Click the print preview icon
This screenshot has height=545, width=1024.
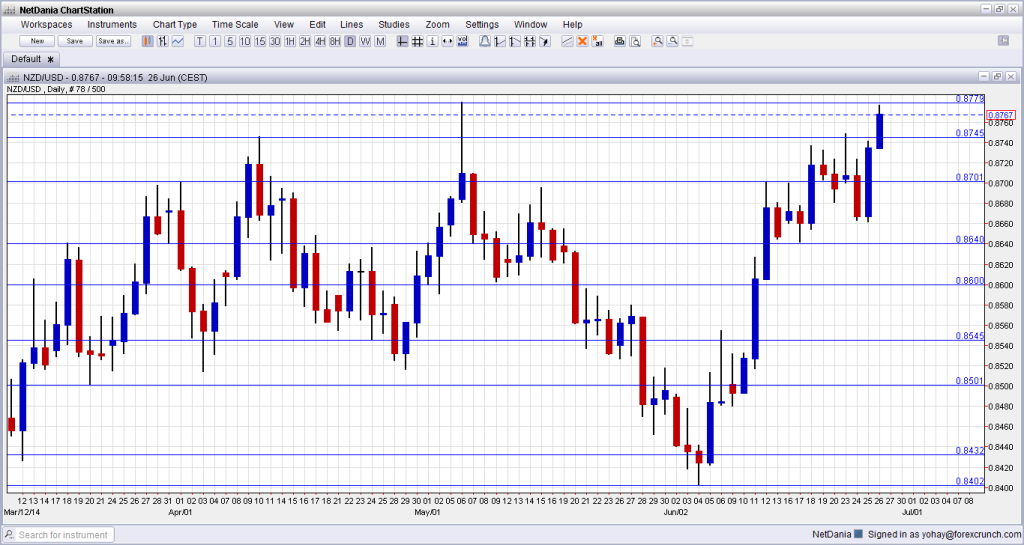click(635, 41)
